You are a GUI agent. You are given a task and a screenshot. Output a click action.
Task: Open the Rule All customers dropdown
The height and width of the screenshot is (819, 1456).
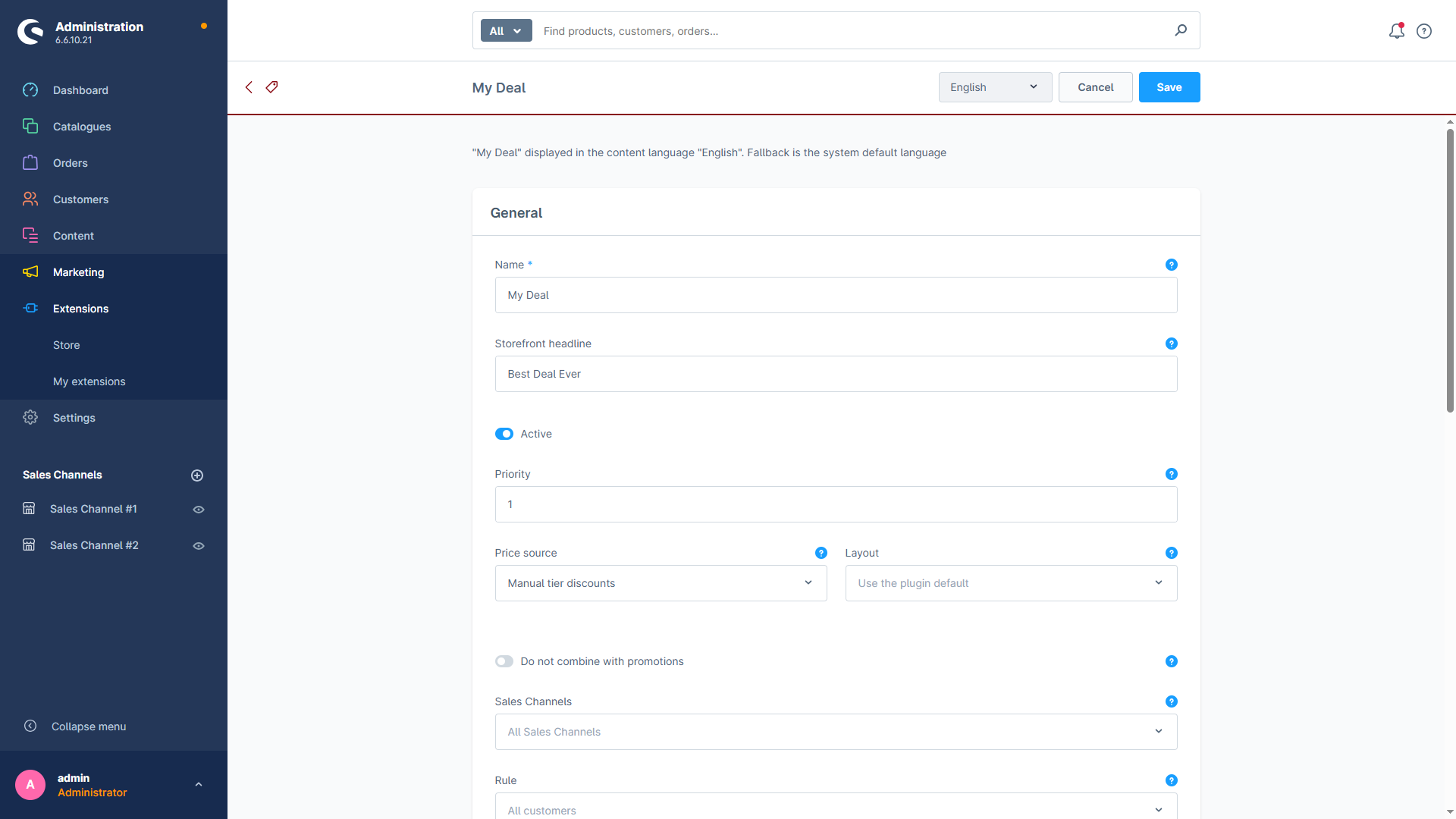pyautogui.click(x=836, y=807)
